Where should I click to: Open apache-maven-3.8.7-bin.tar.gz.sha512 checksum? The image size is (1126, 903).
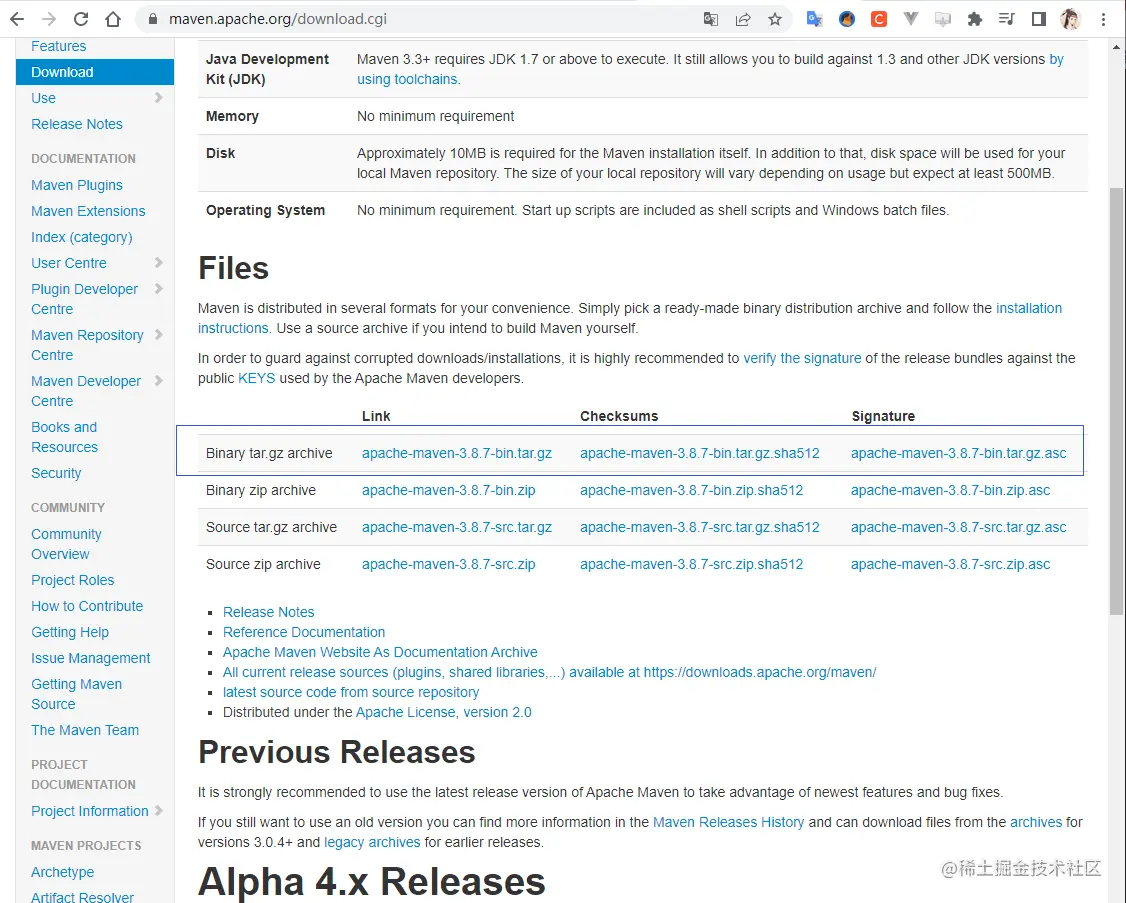click(x=699, y=453)
